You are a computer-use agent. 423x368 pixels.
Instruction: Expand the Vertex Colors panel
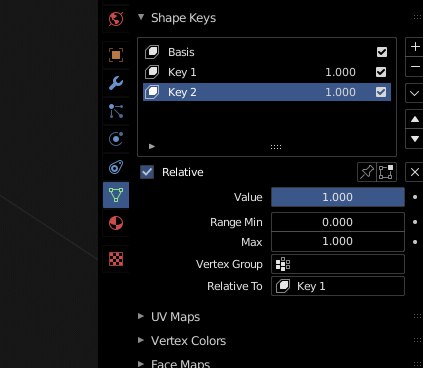[x=141, y=340]
